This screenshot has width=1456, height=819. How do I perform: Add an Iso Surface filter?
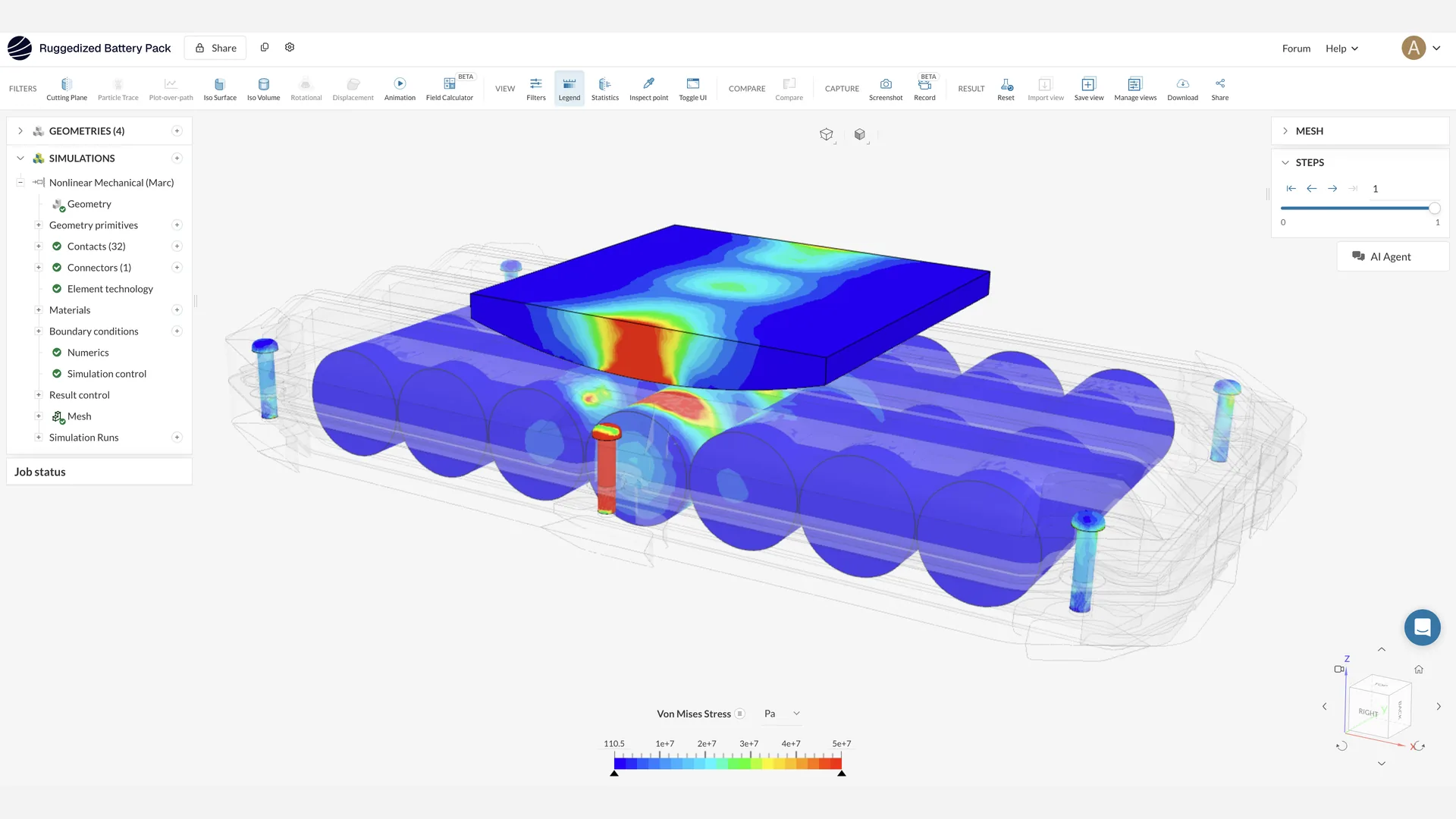coord(220,89)
